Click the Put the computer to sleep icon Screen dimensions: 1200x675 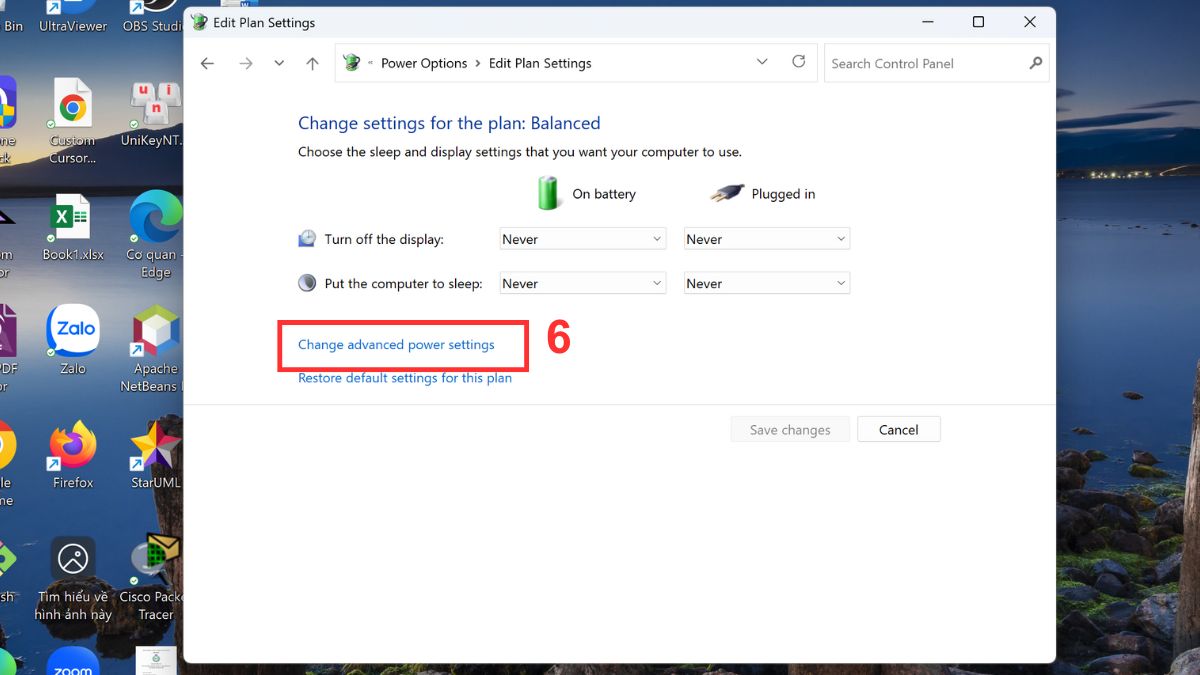point(307,283)
